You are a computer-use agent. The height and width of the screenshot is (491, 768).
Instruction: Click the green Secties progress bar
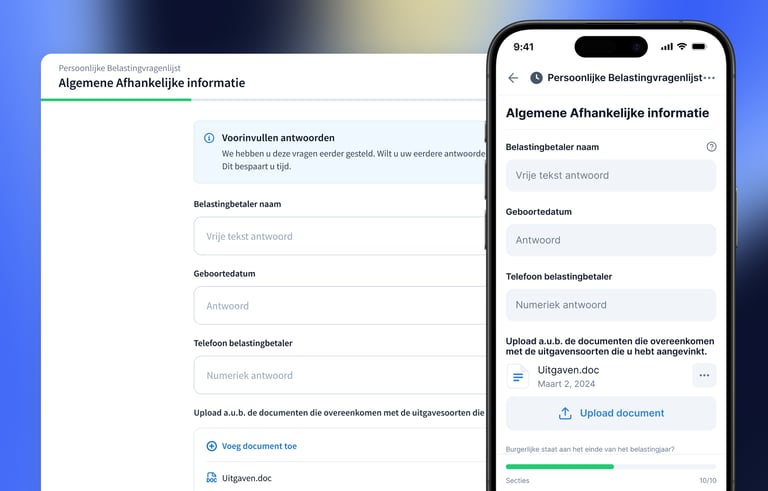click(560, 466)
